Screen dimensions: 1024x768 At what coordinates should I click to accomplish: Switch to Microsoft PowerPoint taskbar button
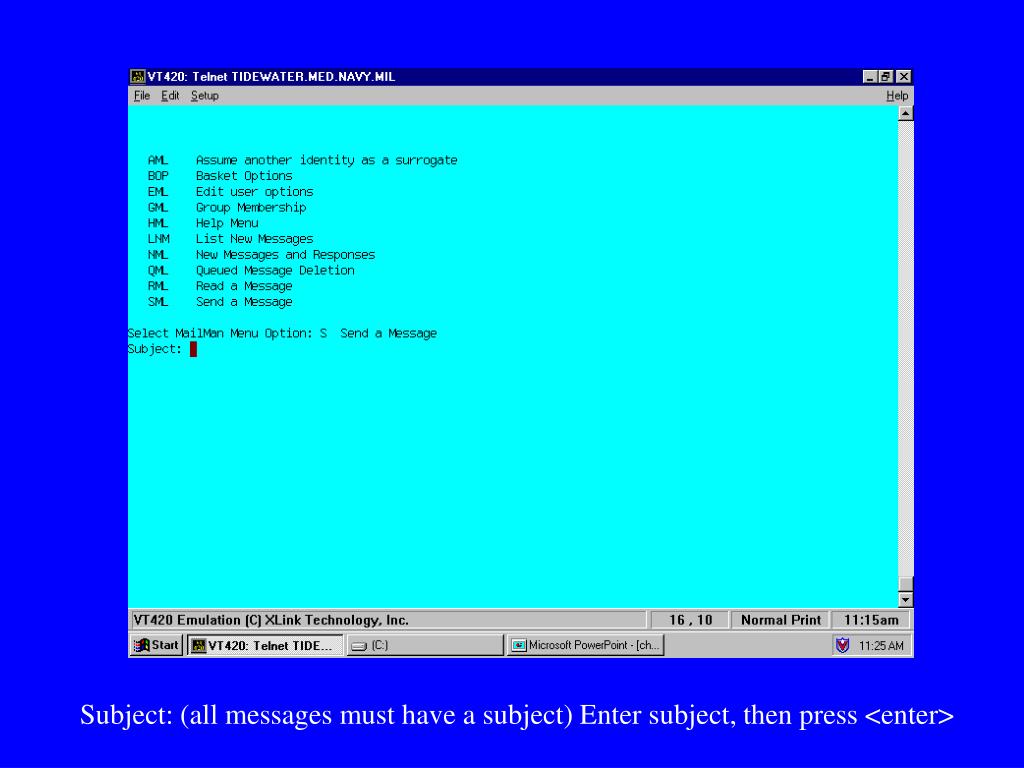click(585, 645)
